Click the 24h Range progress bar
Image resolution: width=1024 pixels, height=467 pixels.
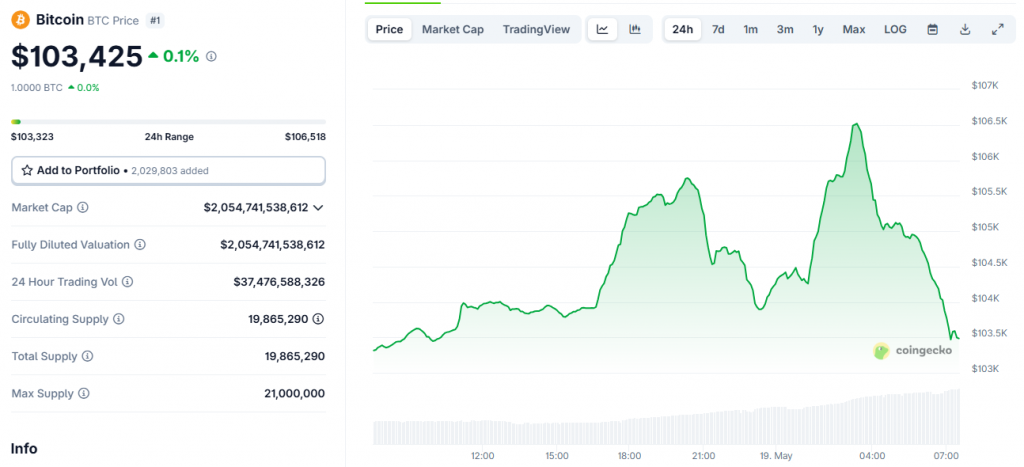[168, 121]
